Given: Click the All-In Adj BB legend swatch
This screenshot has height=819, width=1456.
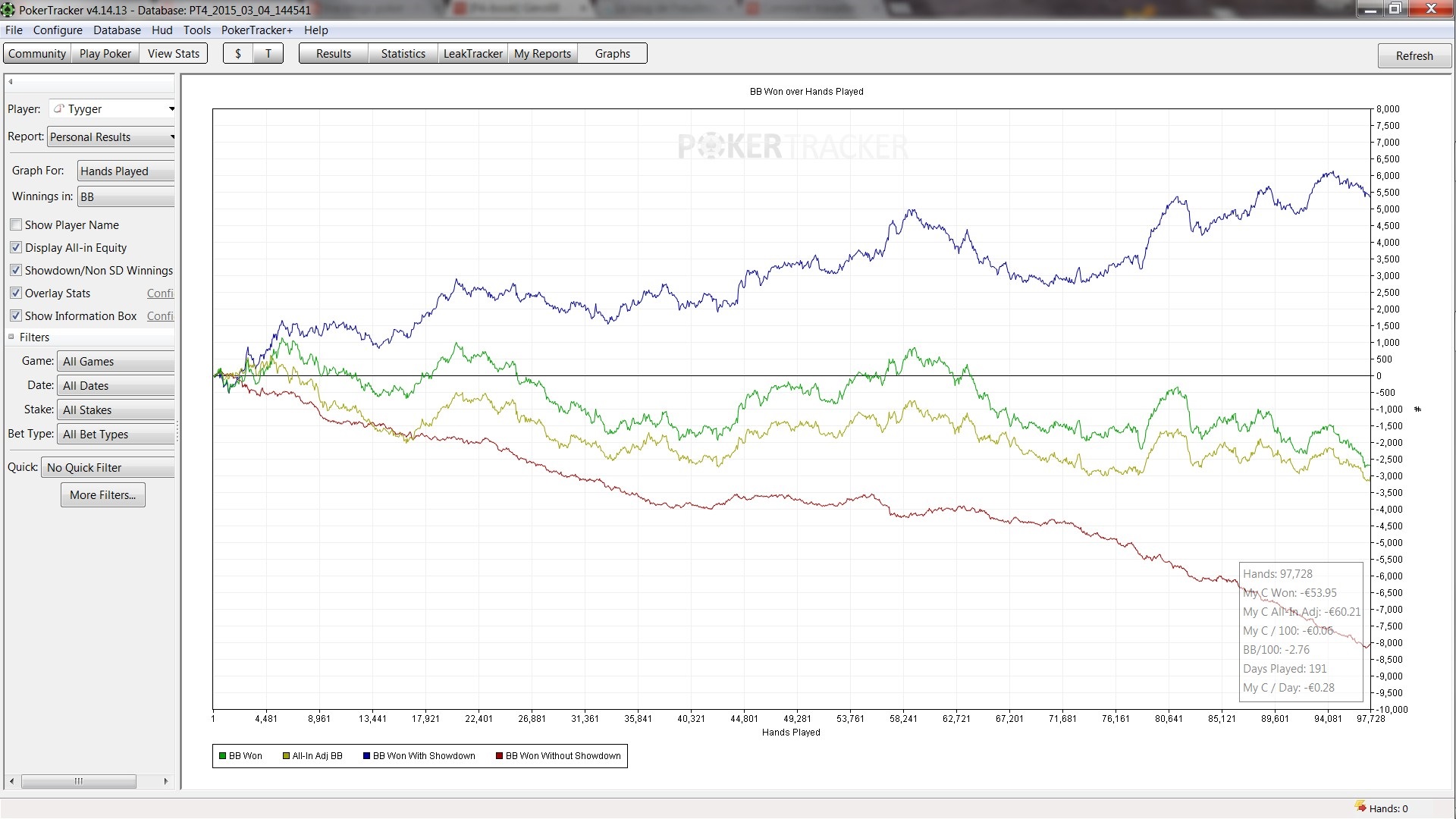Looking at the screenshot, I should tap(286, 756).
